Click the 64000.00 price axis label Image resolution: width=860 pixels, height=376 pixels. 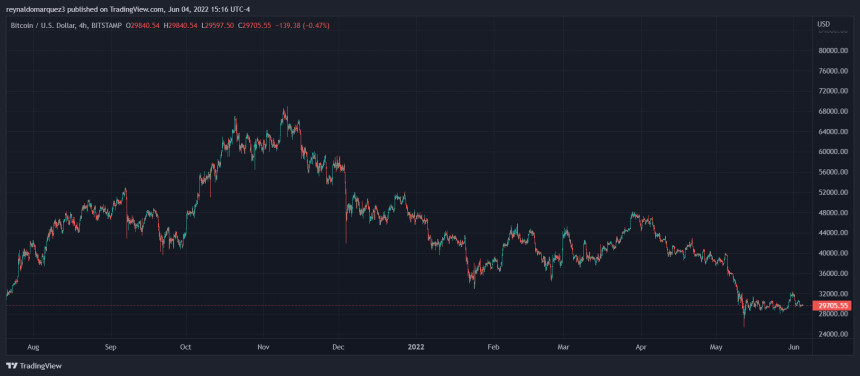point(833,132)
